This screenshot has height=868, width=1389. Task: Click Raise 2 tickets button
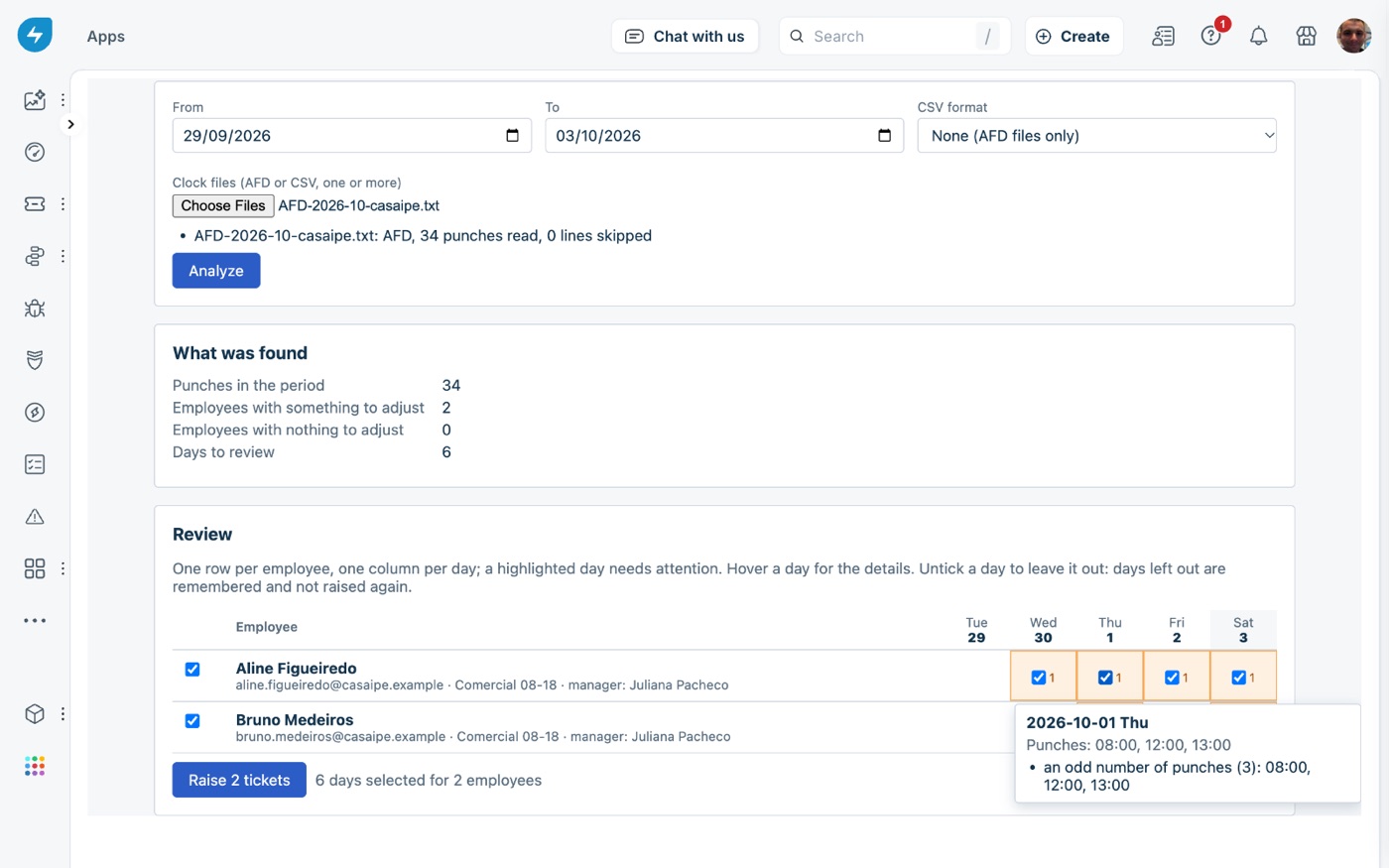tap(239, 781)
